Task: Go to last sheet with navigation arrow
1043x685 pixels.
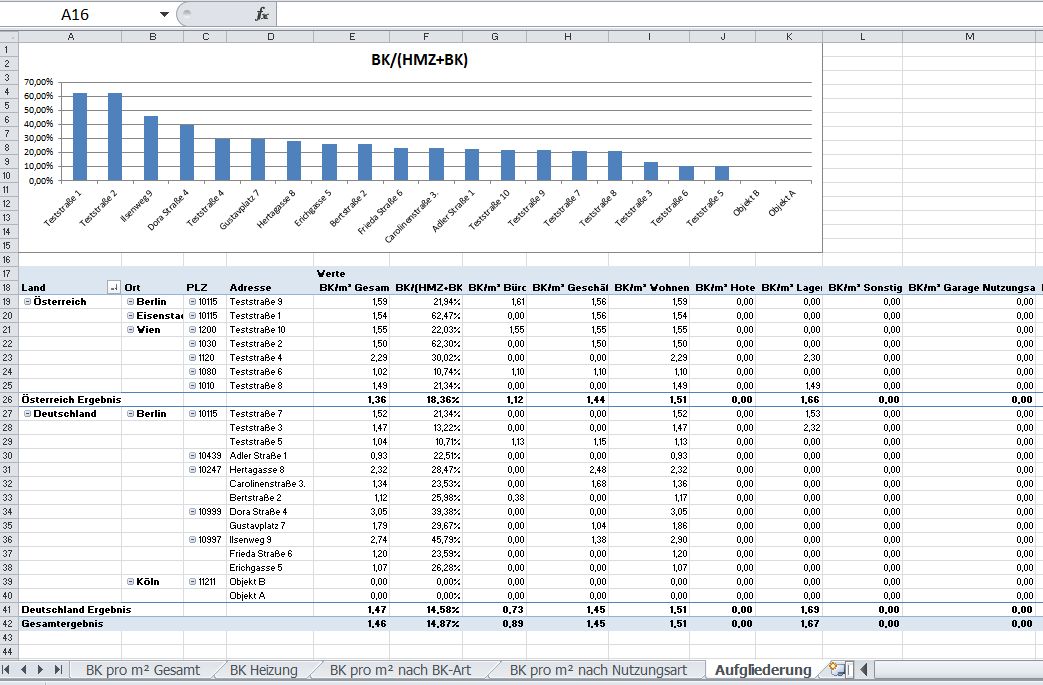Action: pos(58,669)
